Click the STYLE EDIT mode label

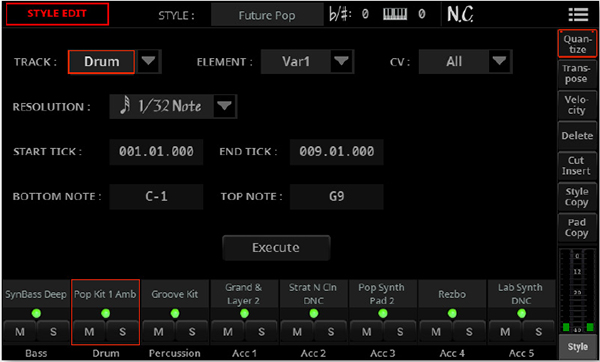point(57,14)
